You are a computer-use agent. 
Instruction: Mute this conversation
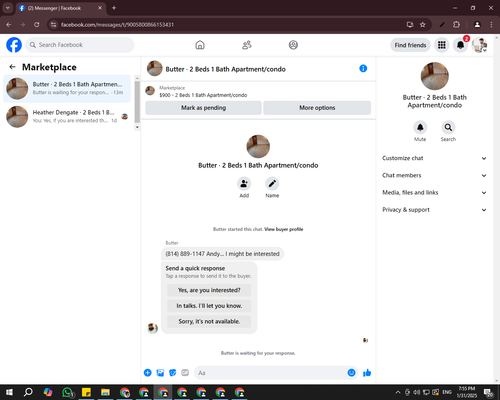coord(420,127)
